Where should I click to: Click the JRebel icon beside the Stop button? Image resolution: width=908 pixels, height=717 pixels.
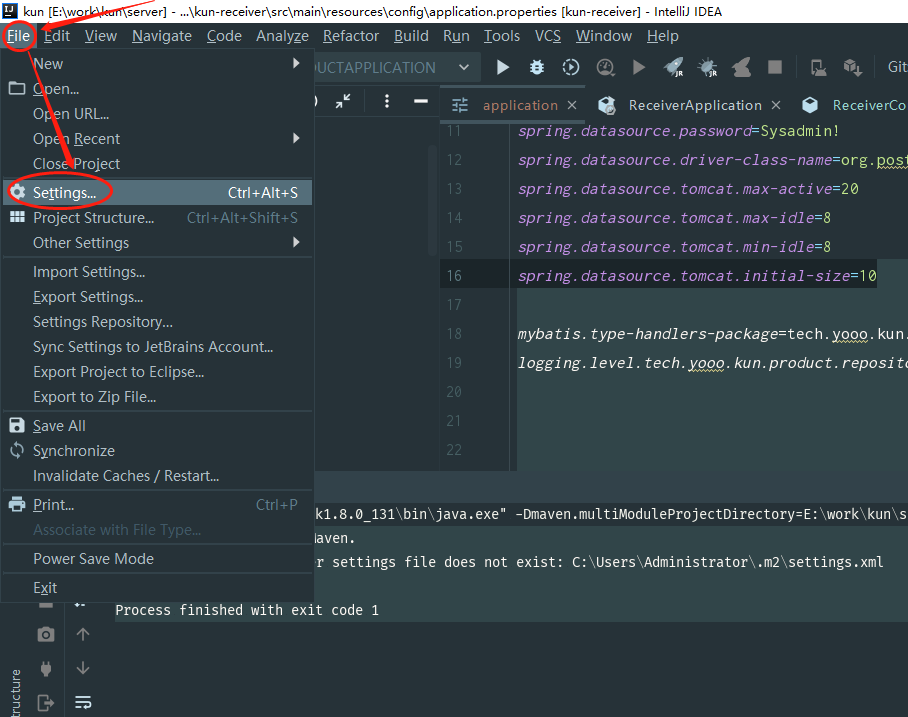(x=741, y=68)
